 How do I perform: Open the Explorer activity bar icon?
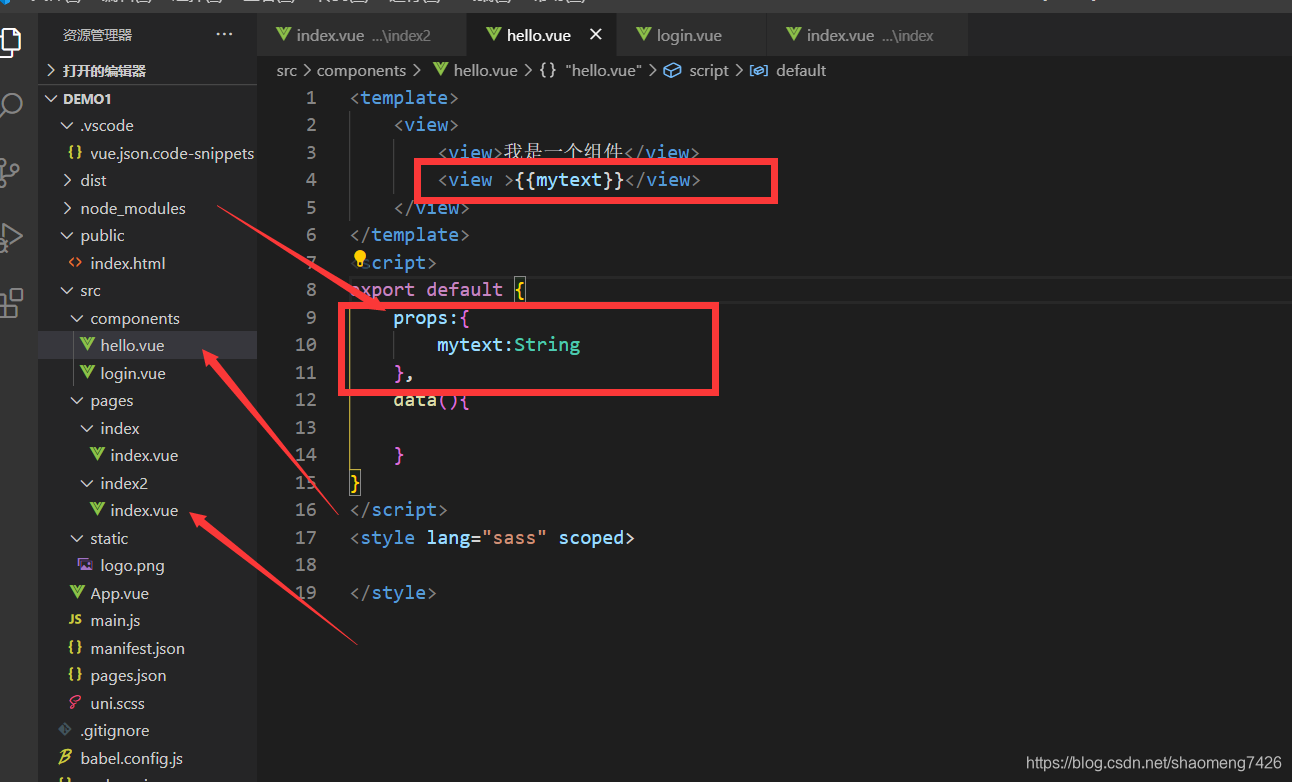pos(10,43)
